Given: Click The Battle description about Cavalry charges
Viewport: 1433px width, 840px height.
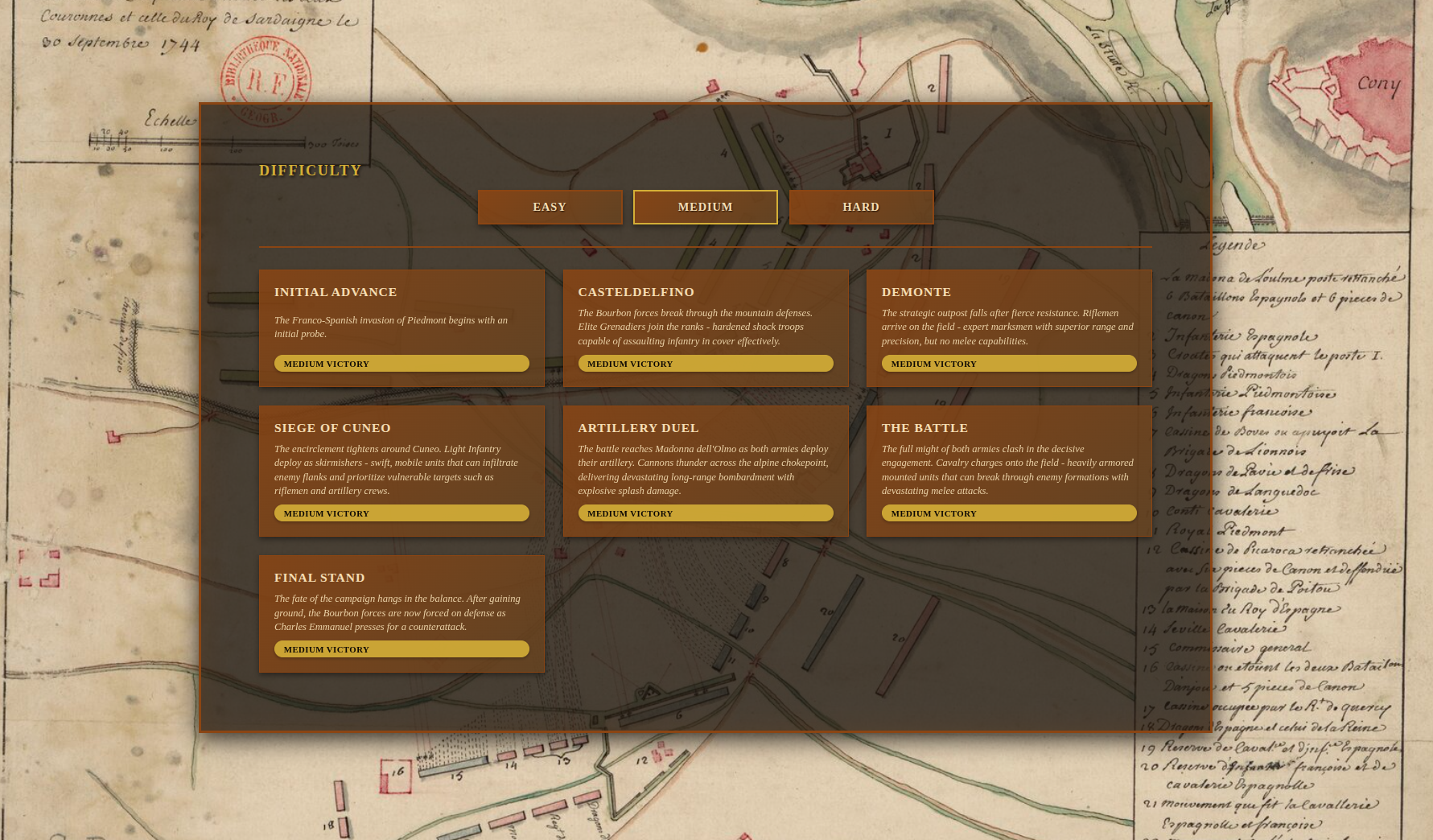Looking at the screenshot, I should 1007,470.
